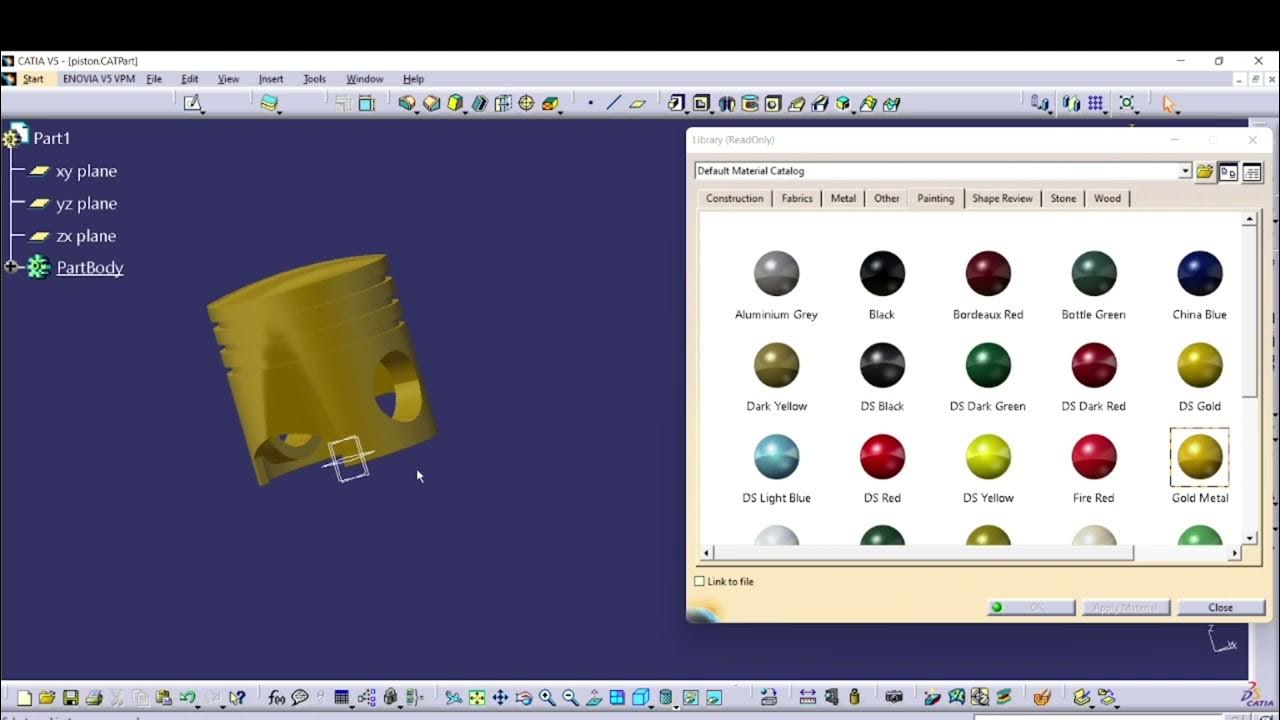1280x720 pixels.
Task: Click the Rotate view icon
Action: (523, 698)
